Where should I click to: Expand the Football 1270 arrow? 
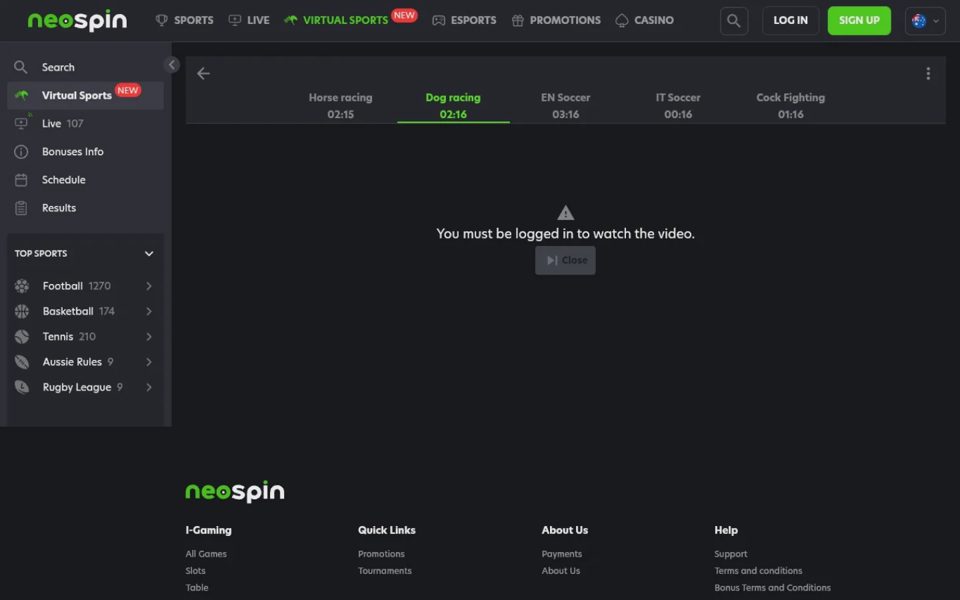pyautogui.click(x=149, y=286)
